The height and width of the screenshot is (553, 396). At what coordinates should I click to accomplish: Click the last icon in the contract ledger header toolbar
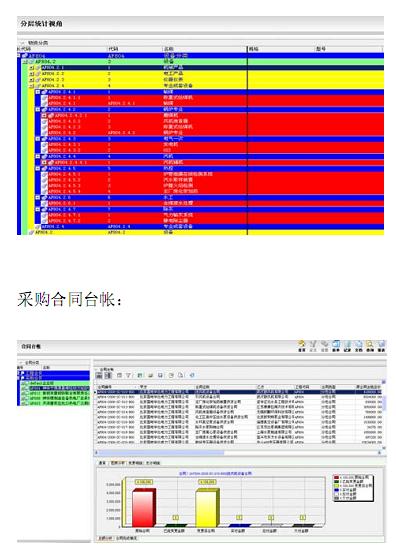(381, 344)
